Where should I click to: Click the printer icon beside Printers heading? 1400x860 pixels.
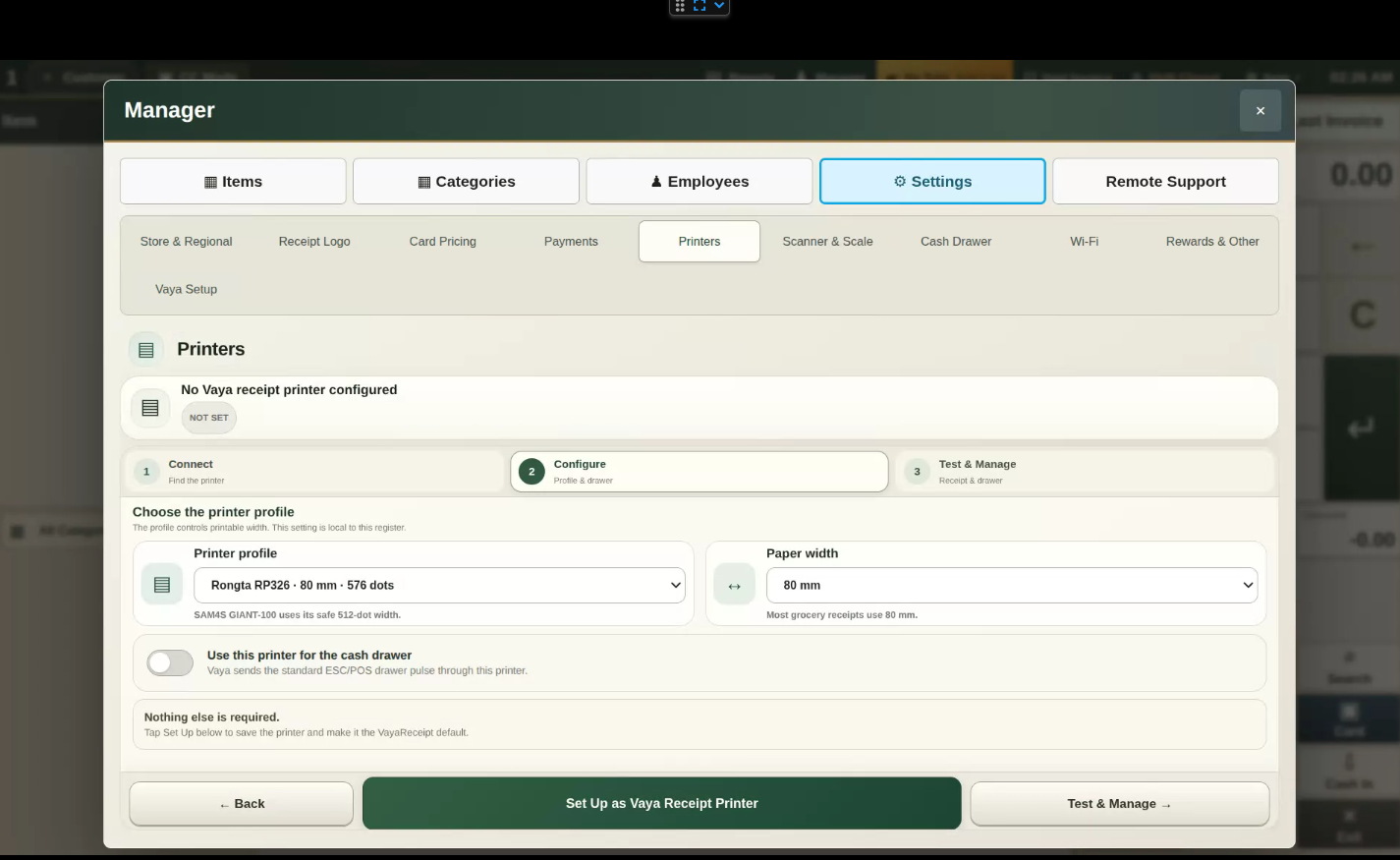(x=146, y=350)
